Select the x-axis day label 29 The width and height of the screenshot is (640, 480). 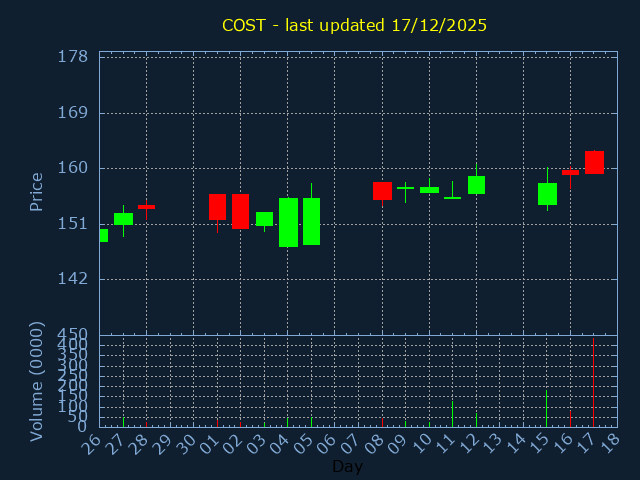pyautogui.click(x=162, y=444)
